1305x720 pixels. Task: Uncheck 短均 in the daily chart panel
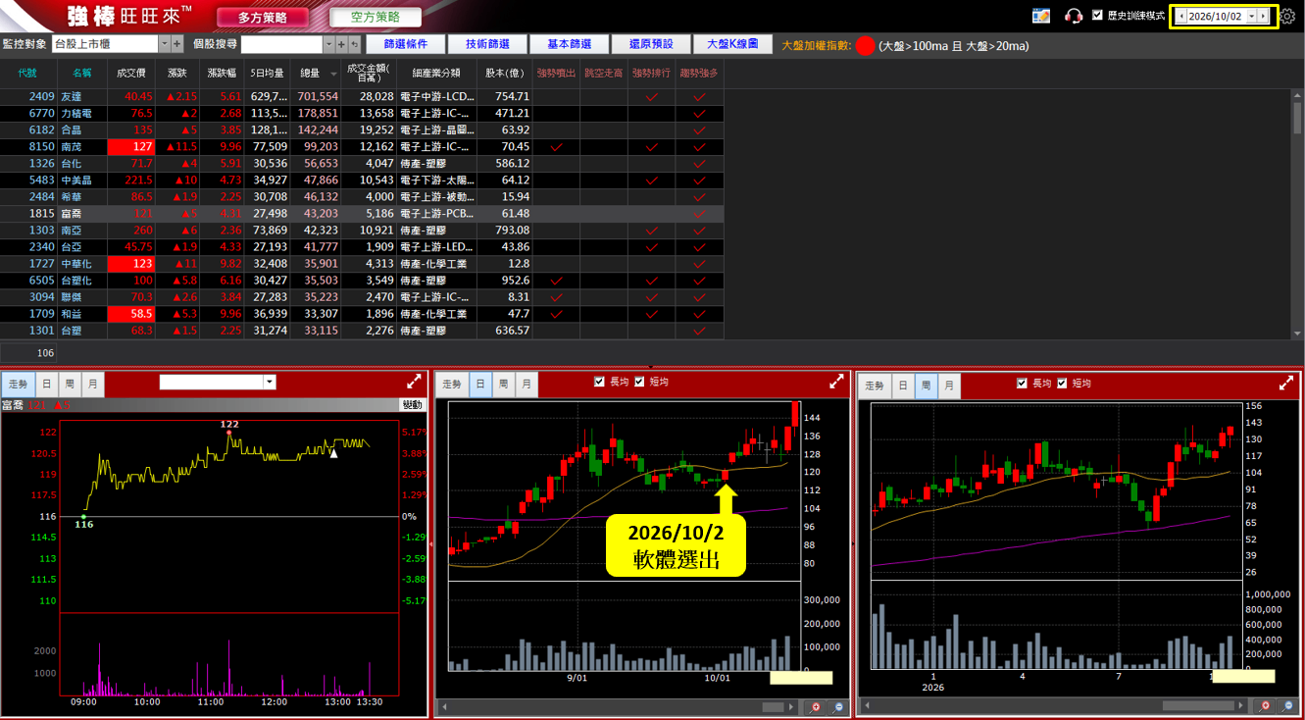click(x=641, y=382)
